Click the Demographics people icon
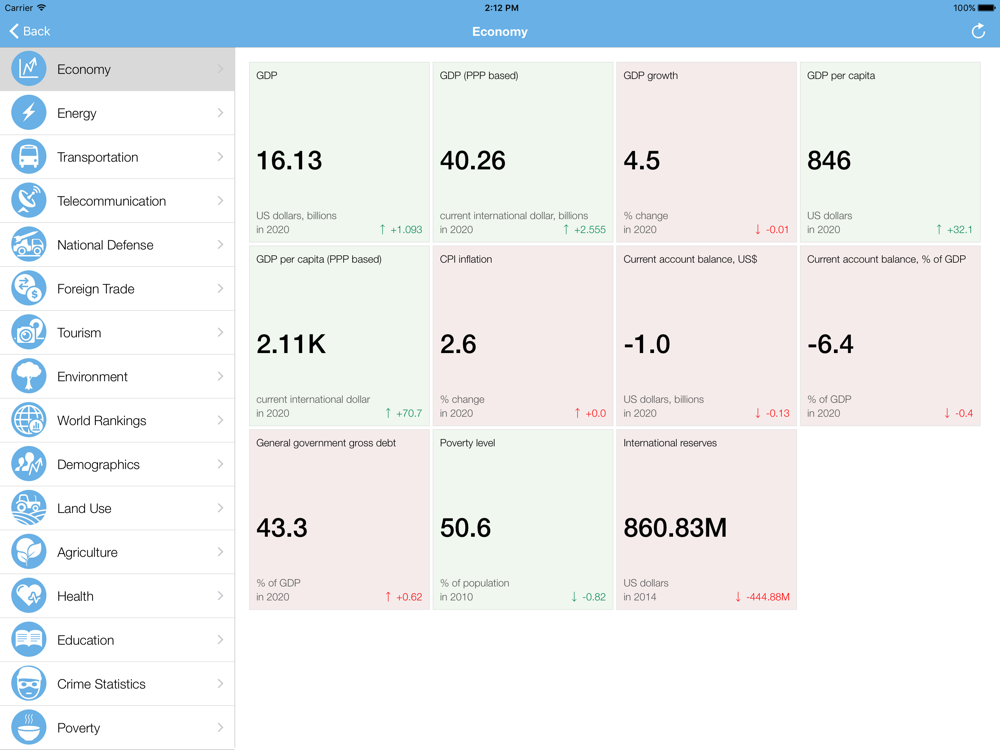 [29, 464]
